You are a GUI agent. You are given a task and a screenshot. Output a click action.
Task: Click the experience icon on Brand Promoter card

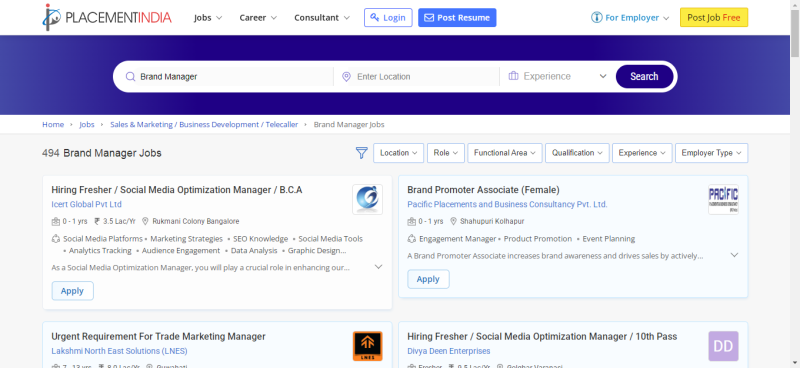(x=412, y=221)
